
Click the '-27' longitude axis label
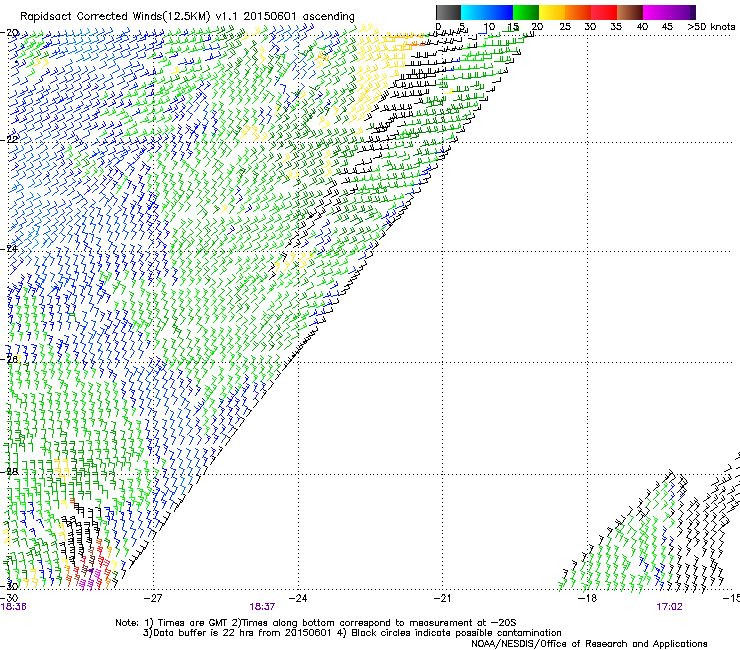[153, 599]
